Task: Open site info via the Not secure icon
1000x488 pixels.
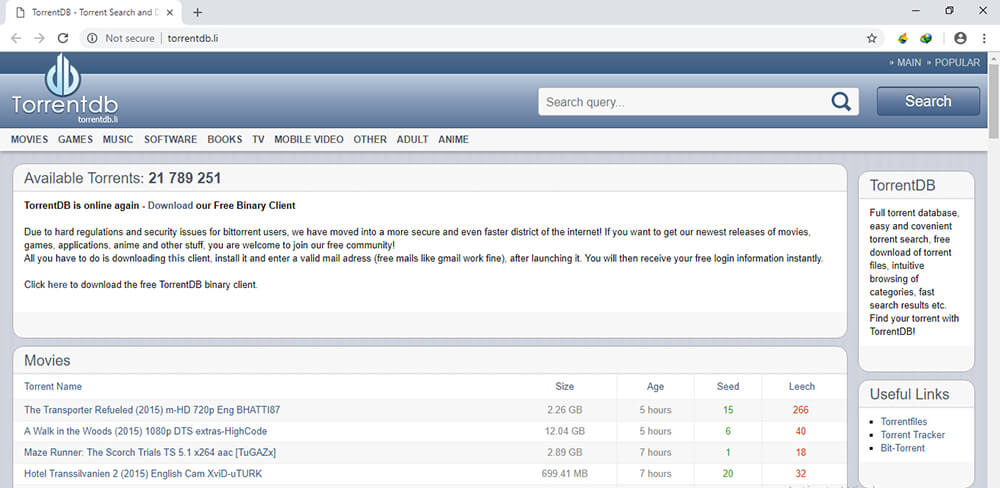Action: pos(92,38)
